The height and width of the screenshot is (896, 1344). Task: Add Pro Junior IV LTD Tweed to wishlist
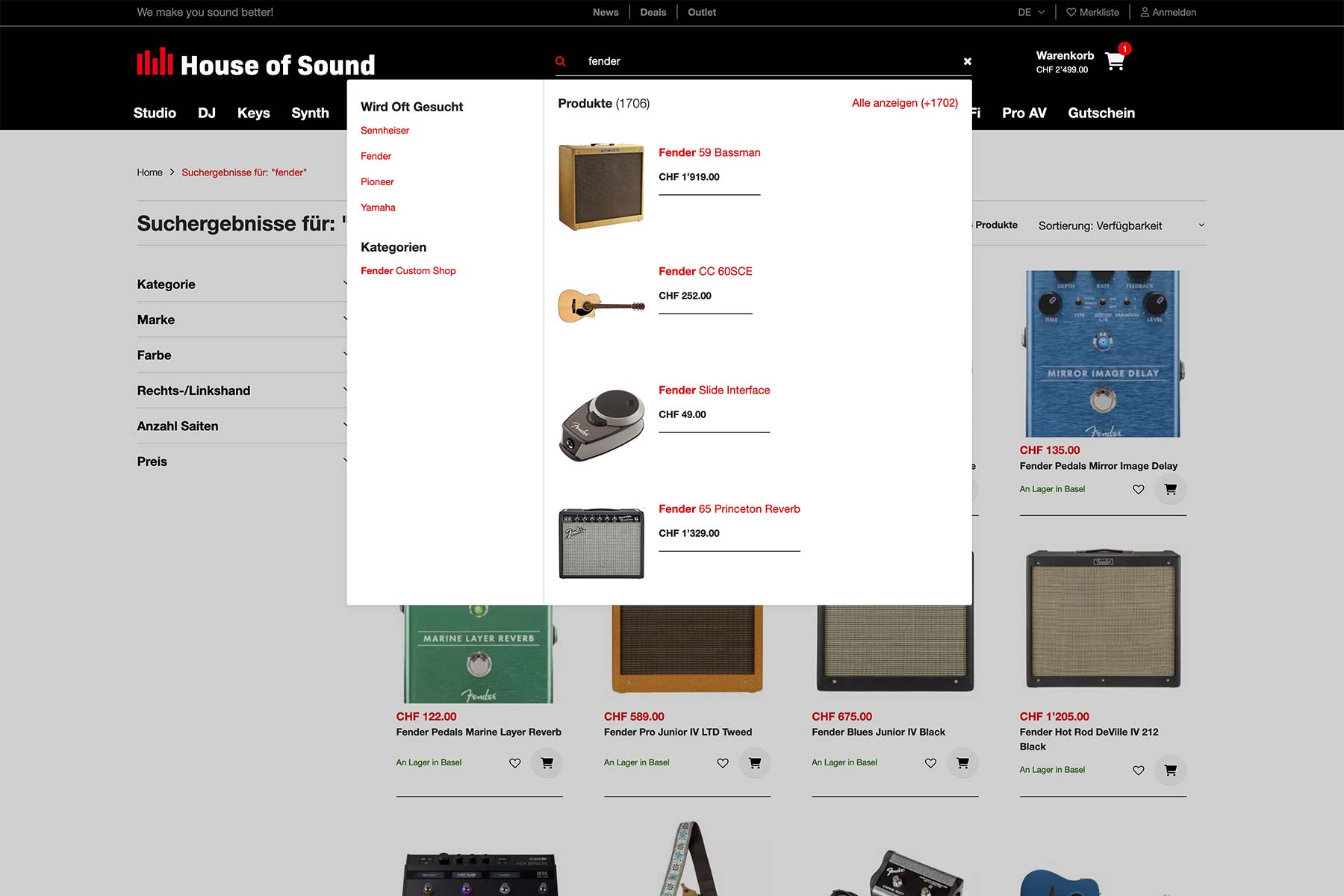(x=722, y=763)
